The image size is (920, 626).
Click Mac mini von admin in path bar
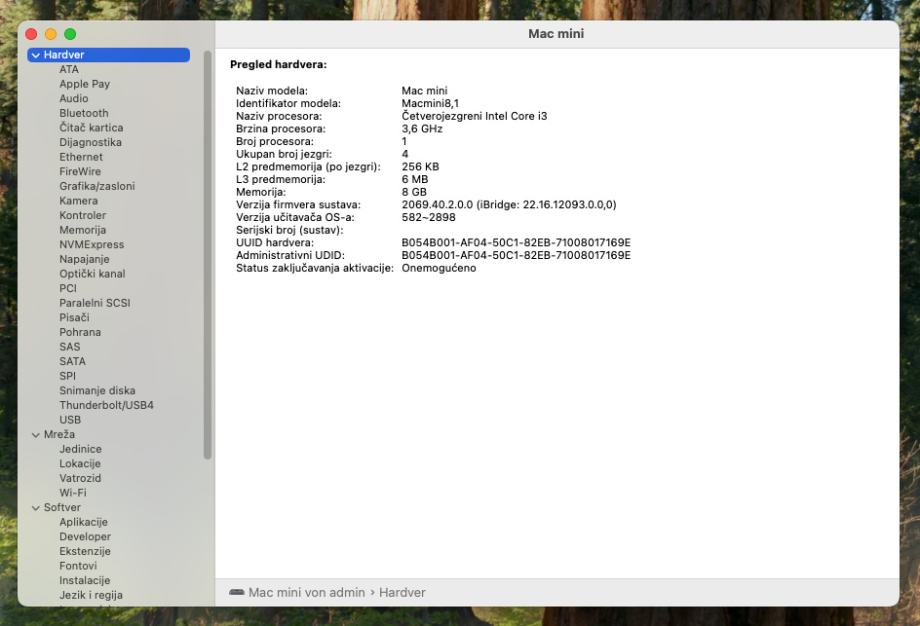click(x=306, y=593)
